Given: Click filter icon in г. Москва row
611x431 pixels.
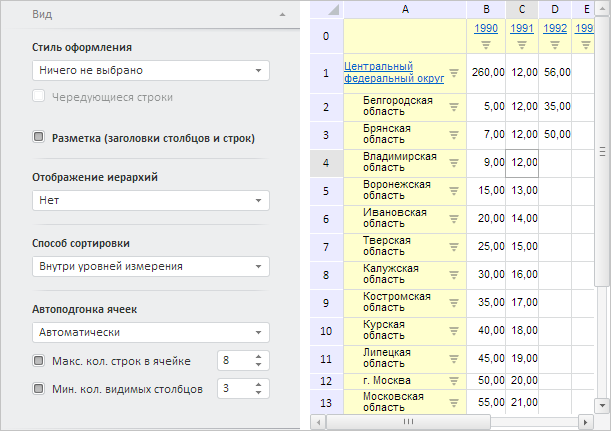Looking at the screenshot, I should (x=454, y=380).
